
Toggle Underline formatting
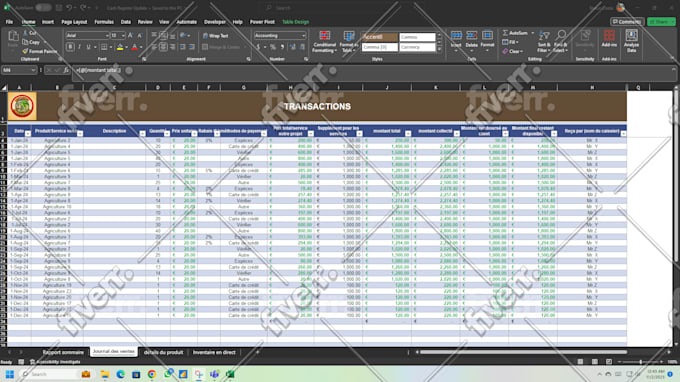[x=88, y=47]
